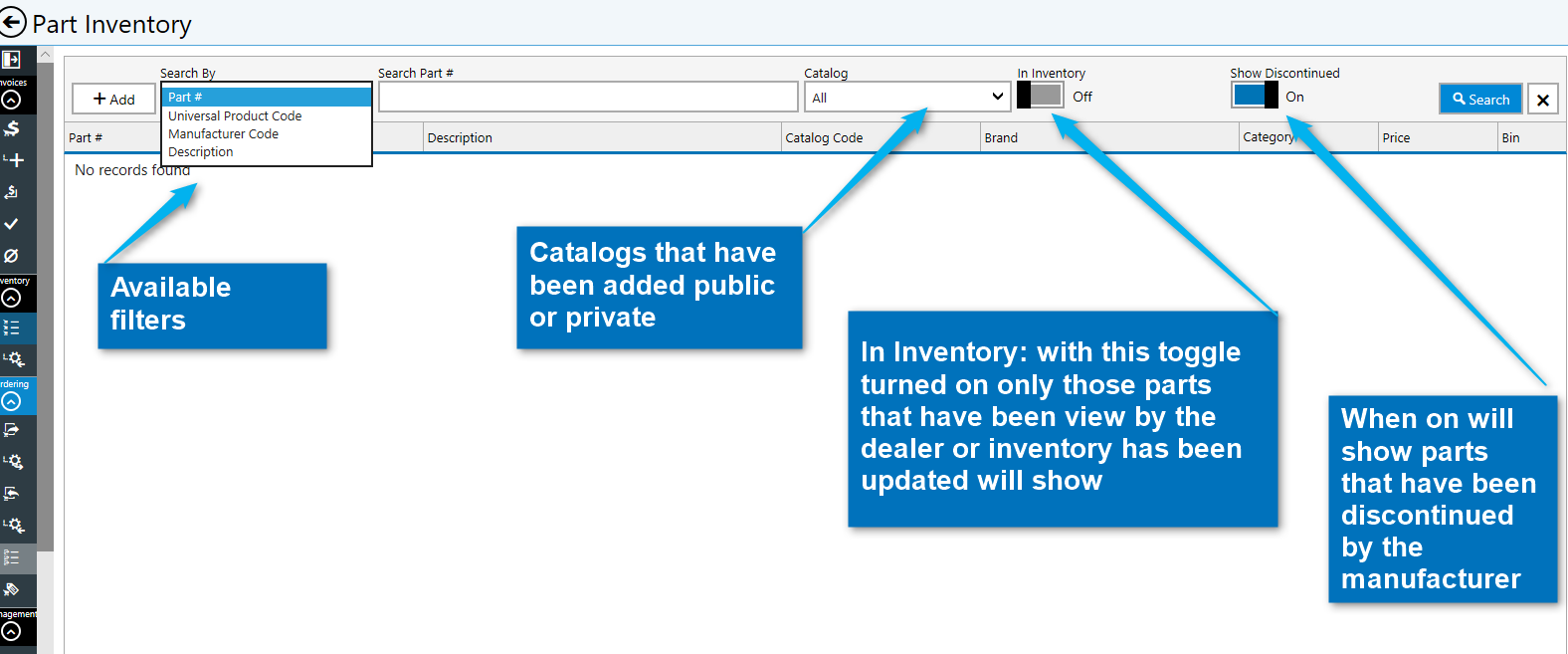Image resolution: width=1568 pixels, height=654 pixels.
Task: Click the 'Search By' label
Action: click(x=188, y=73)
